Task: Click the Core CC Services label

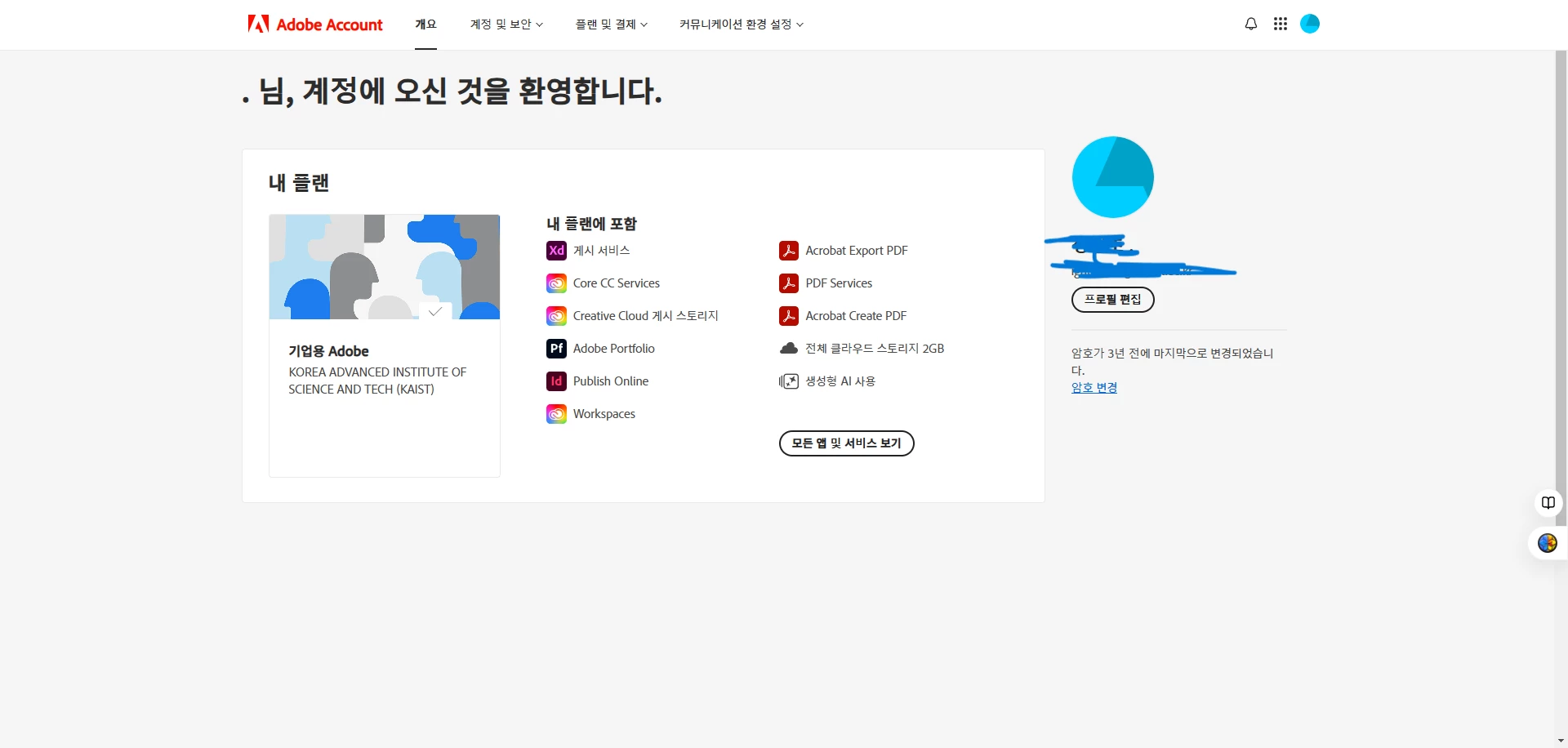Action: 617,283
